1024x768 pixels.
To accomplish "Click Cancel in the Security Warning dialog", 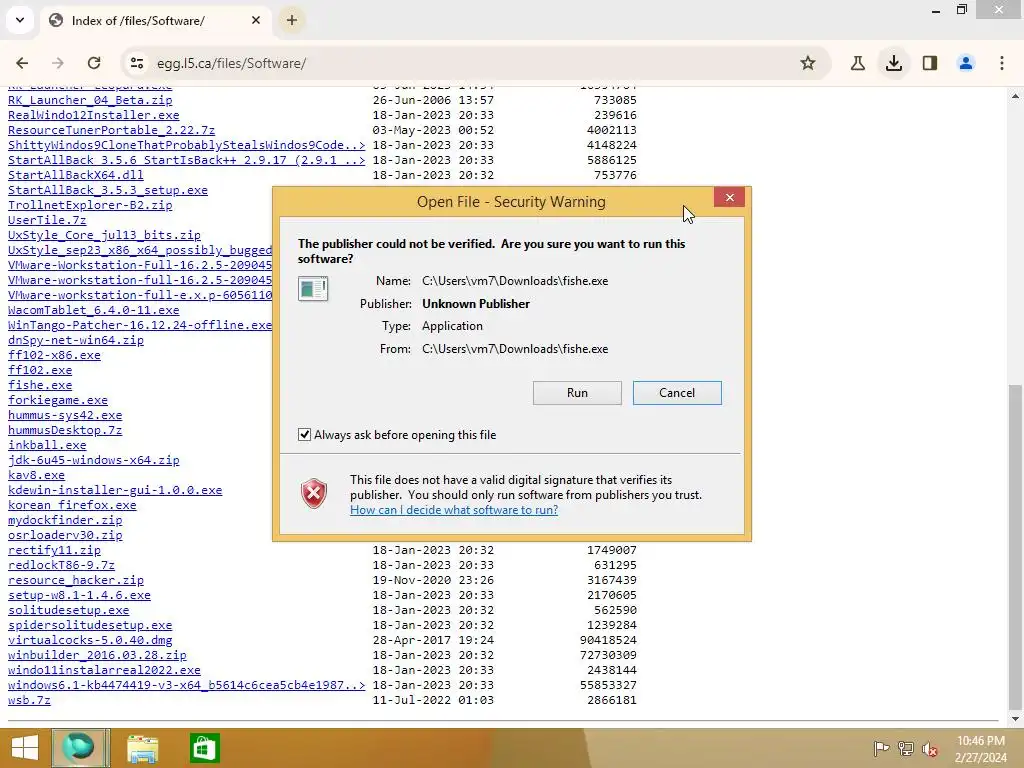I will click(677, 392).
